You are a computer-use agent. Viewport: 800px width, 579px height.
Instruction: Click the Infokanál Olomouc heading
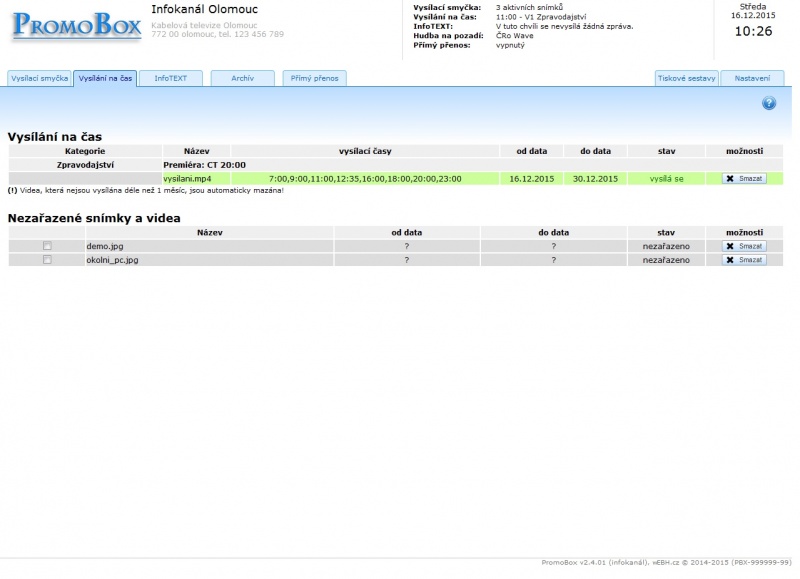[x=205, y=9]
